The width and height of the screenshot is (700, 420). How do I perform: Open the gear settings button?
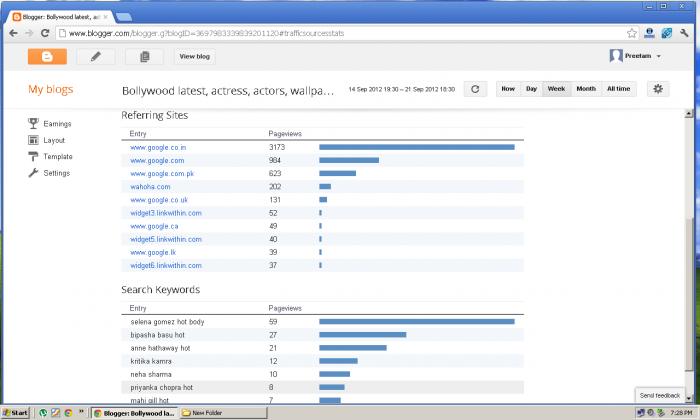658,89
